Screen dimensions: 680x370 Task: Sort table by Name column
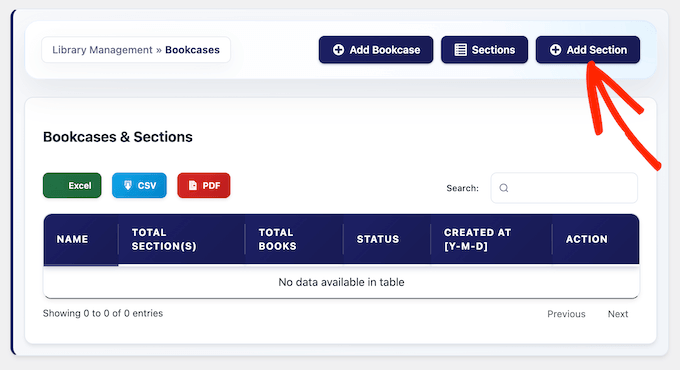(x=81, y=239)
